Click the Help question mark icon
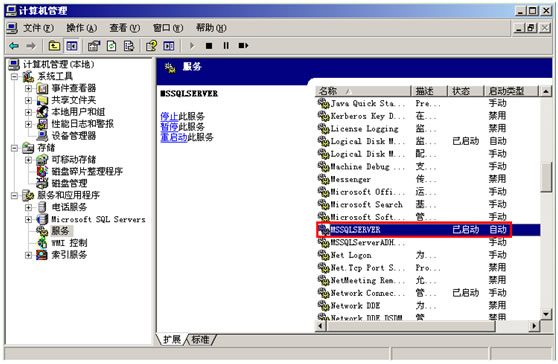 (151, 46)
